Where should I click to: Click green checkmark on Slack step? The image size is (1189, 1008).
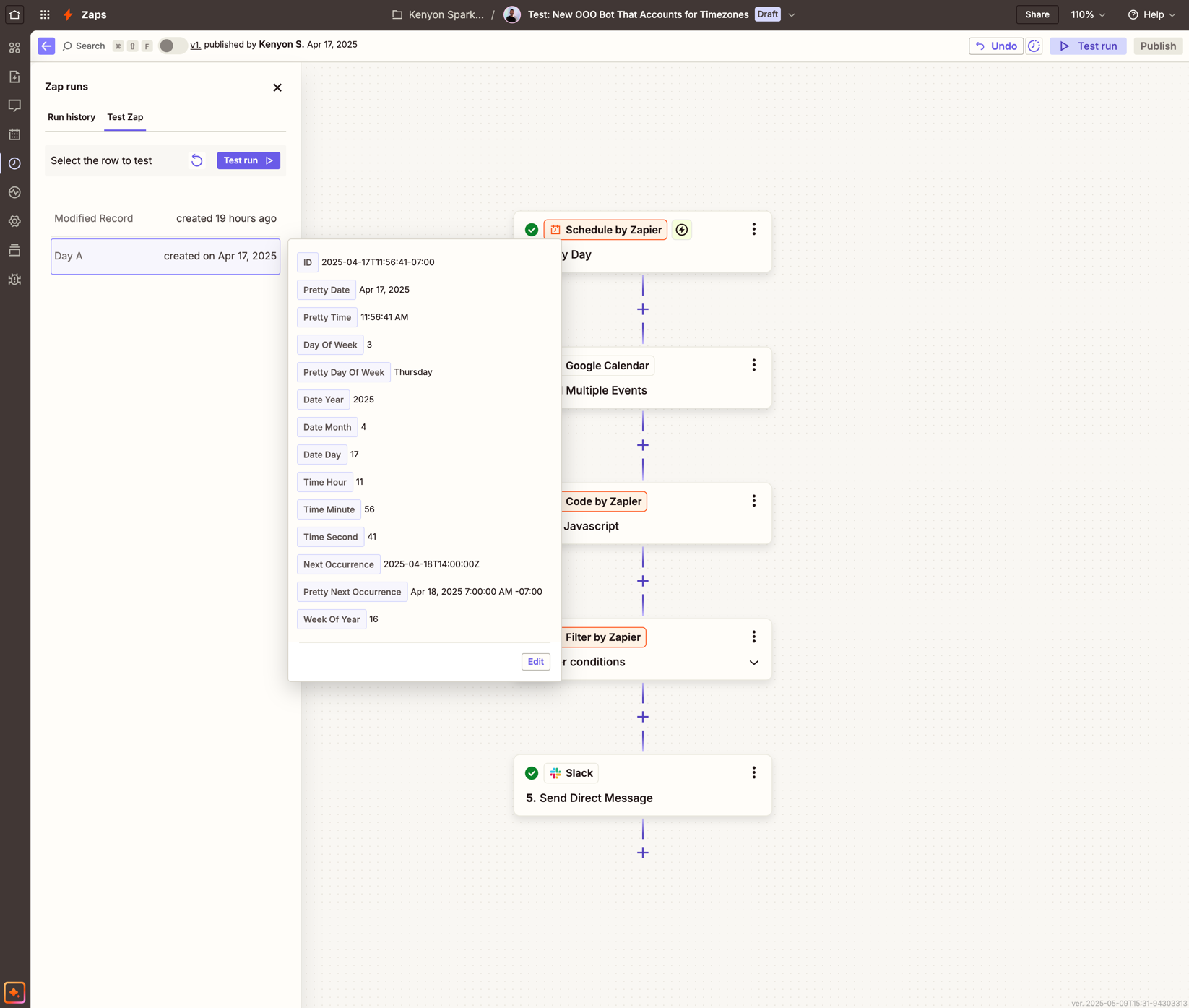click(x=532, y=773)
